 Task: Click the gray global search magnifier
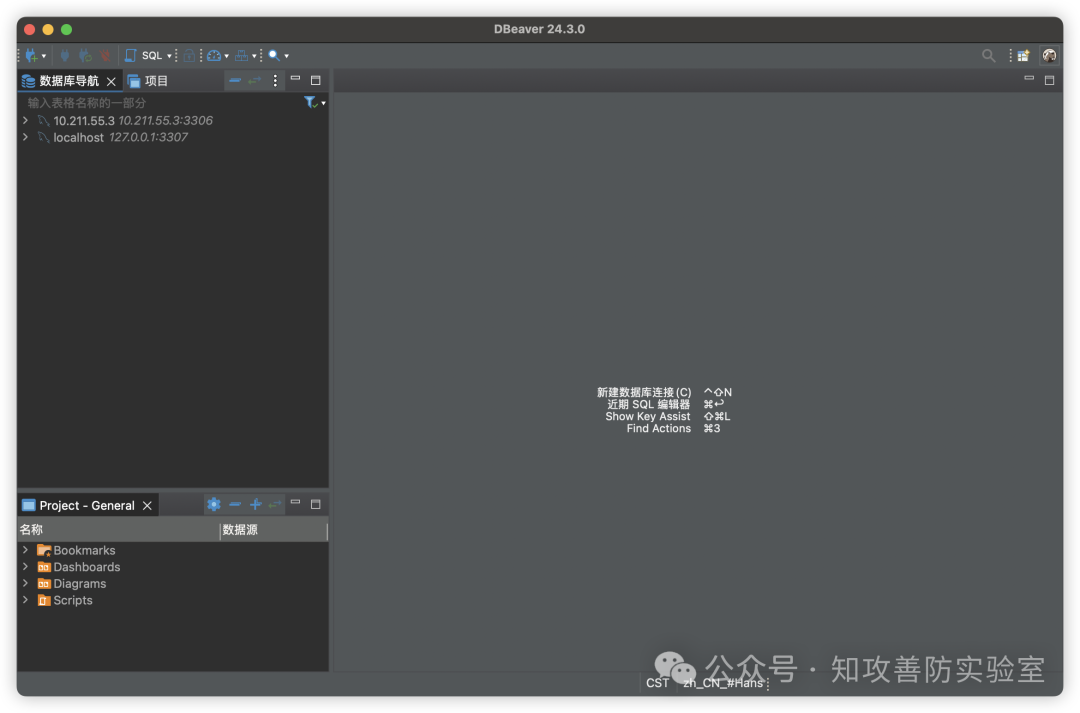point(988,56)
